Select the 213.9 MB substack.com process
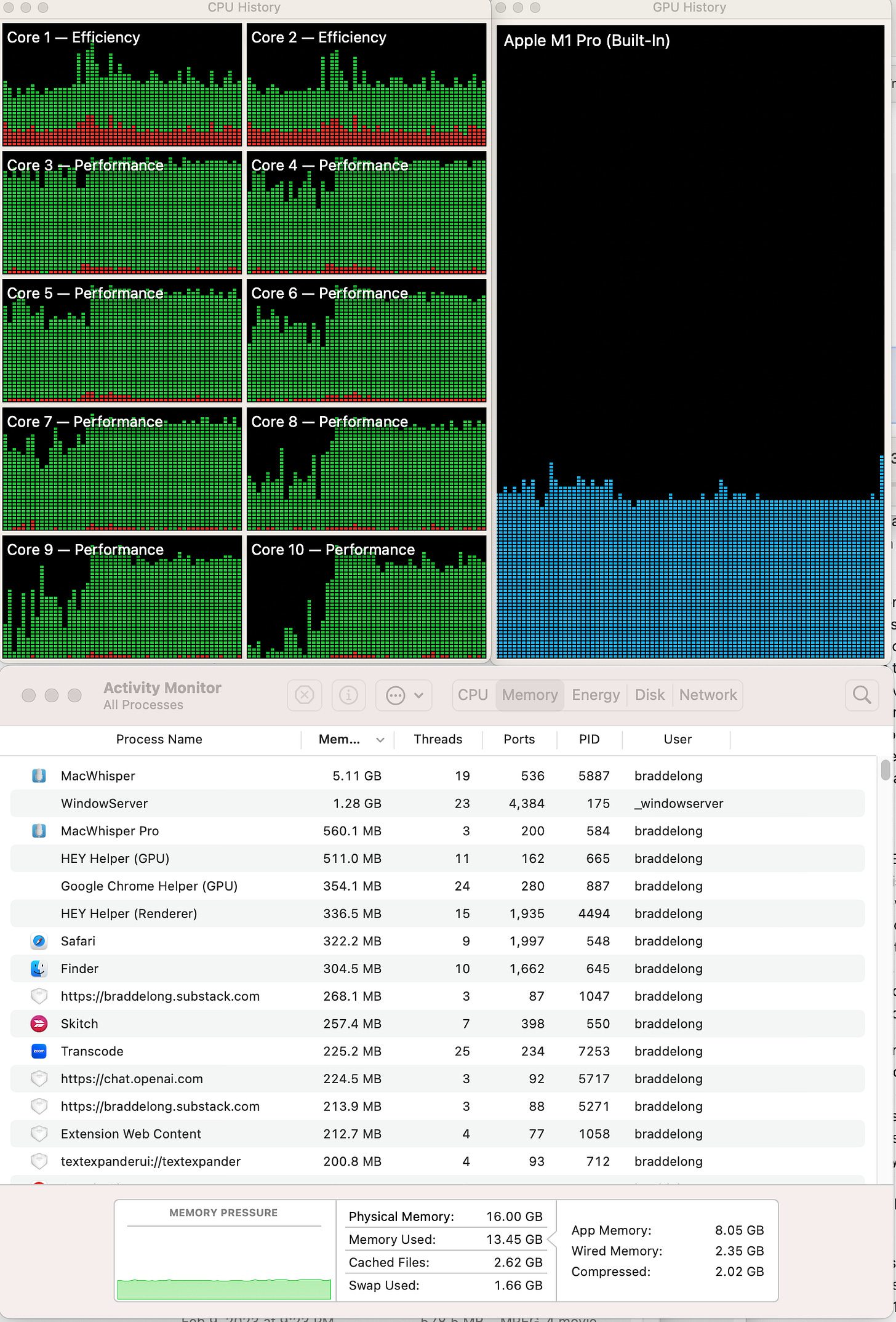The image size is (896, 1322). [438, 1107]
